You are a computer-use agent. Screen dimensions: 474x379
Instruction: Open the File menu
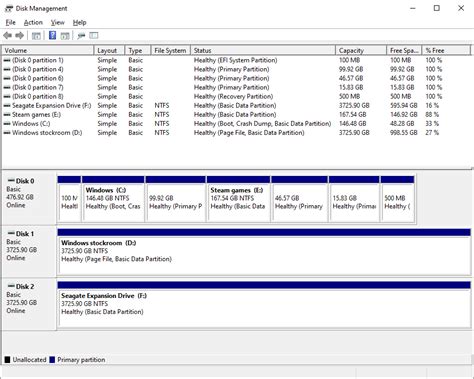(11, 23)
